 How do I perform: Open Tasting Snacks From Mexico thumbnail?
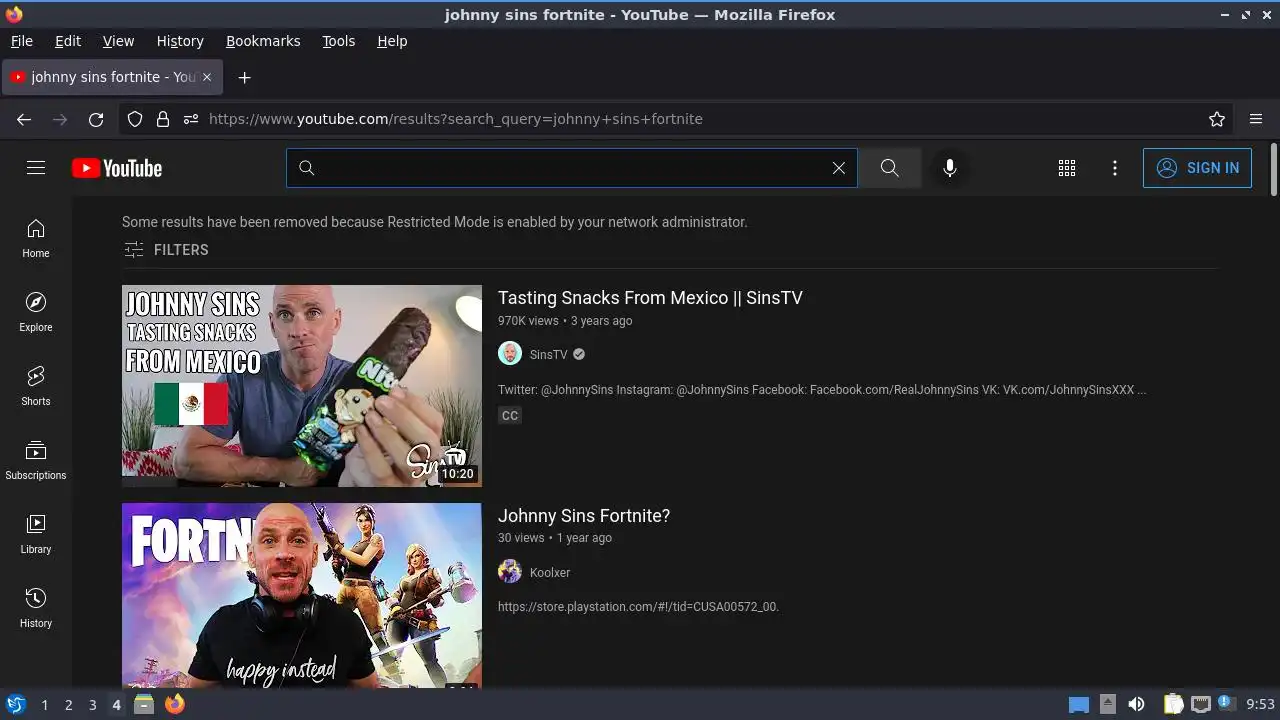302,386
